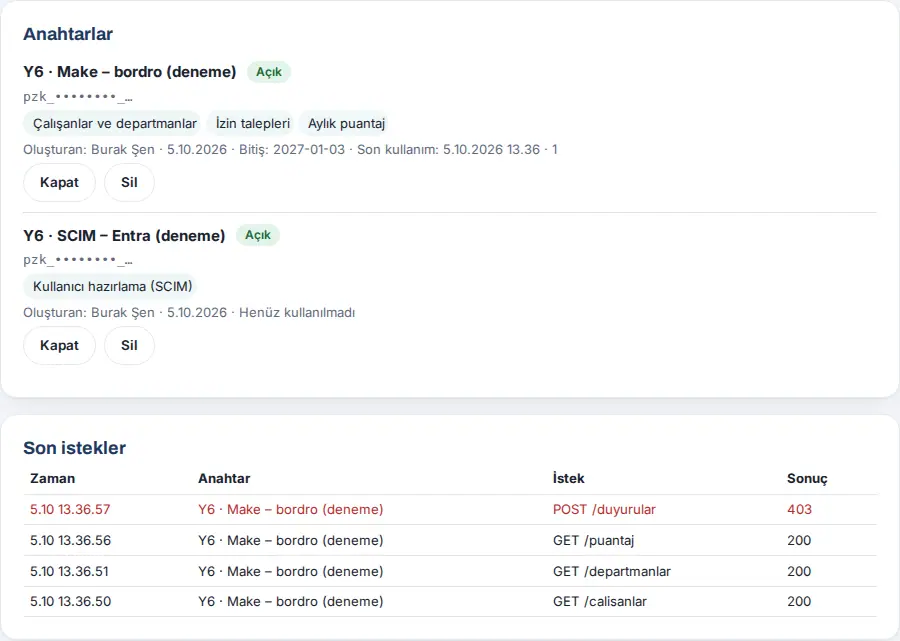Screen dimensions: 900x641
Task: Click the 'GET /puantaj' request cell
Action: (x=593, y=541)
